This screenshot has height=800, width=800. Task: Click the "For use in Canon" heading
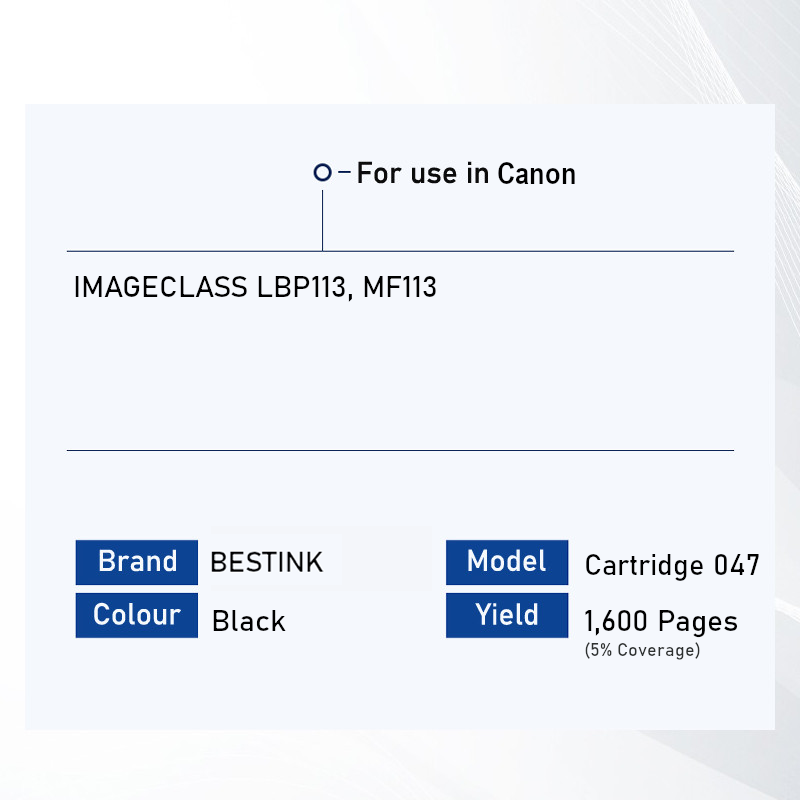pos(466,174)
